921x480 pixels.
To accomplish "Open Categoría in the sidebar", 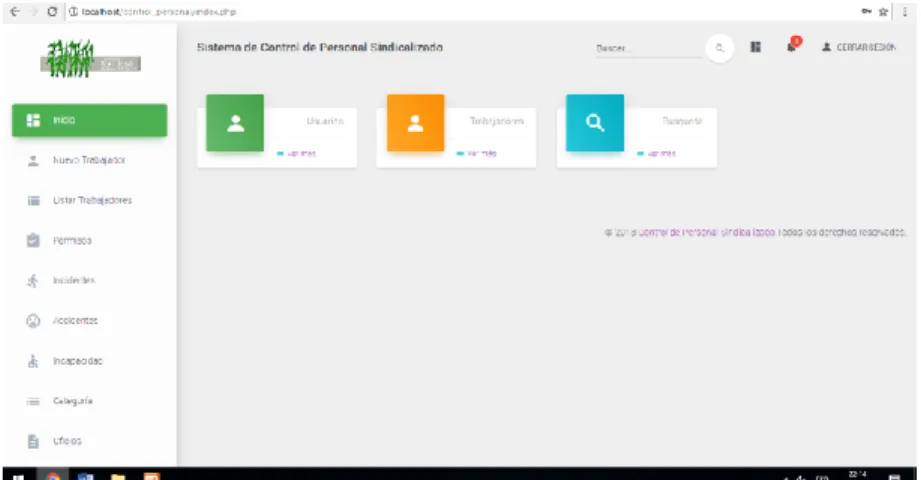I will 89,401.
